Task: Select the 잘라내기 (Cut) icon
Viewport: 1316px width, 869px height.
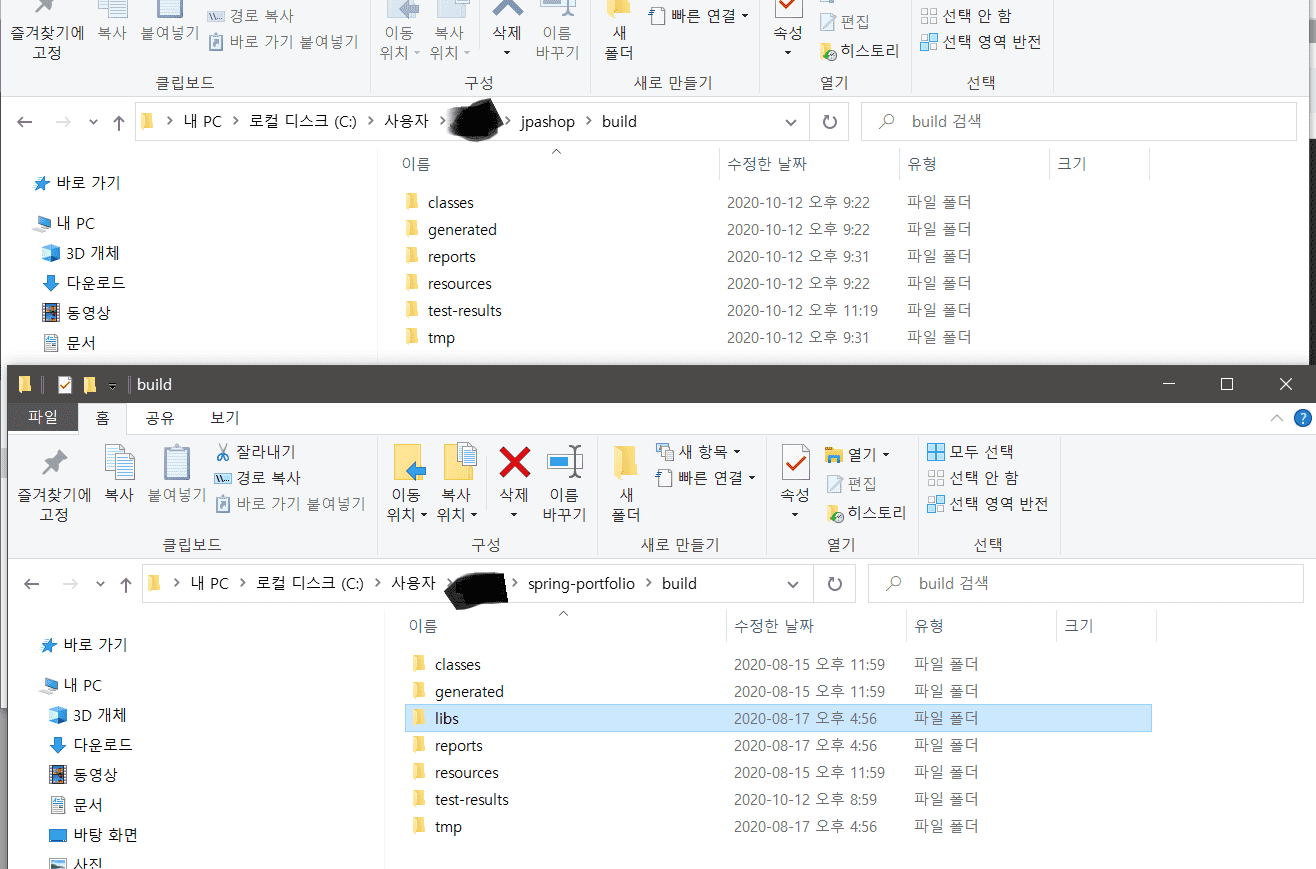Action: click(243, 451)
